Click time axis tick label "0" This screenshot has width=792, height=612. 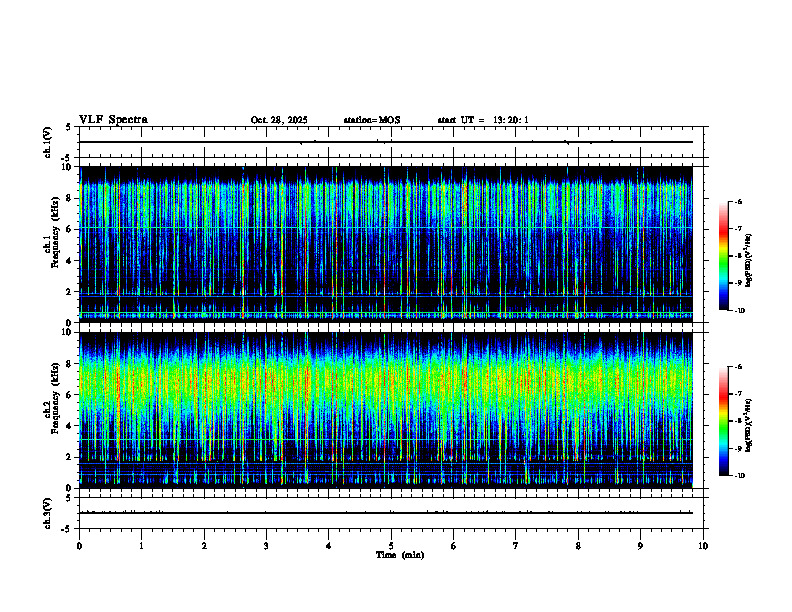[x=79, y=546]
